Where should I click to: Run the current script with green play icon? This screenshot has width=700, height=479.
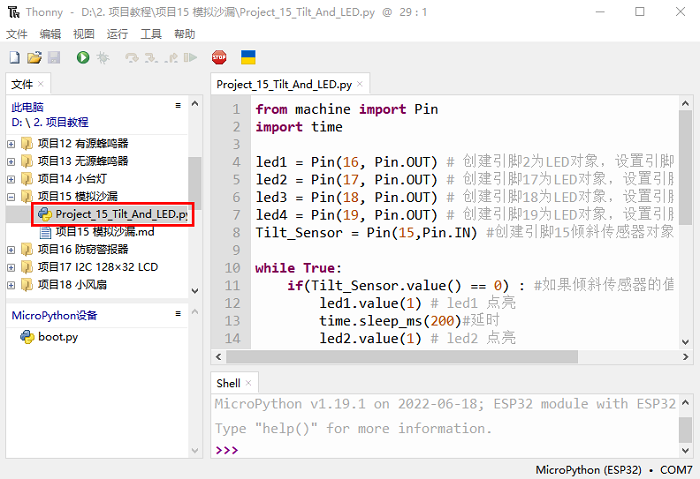tap(83, 58)
